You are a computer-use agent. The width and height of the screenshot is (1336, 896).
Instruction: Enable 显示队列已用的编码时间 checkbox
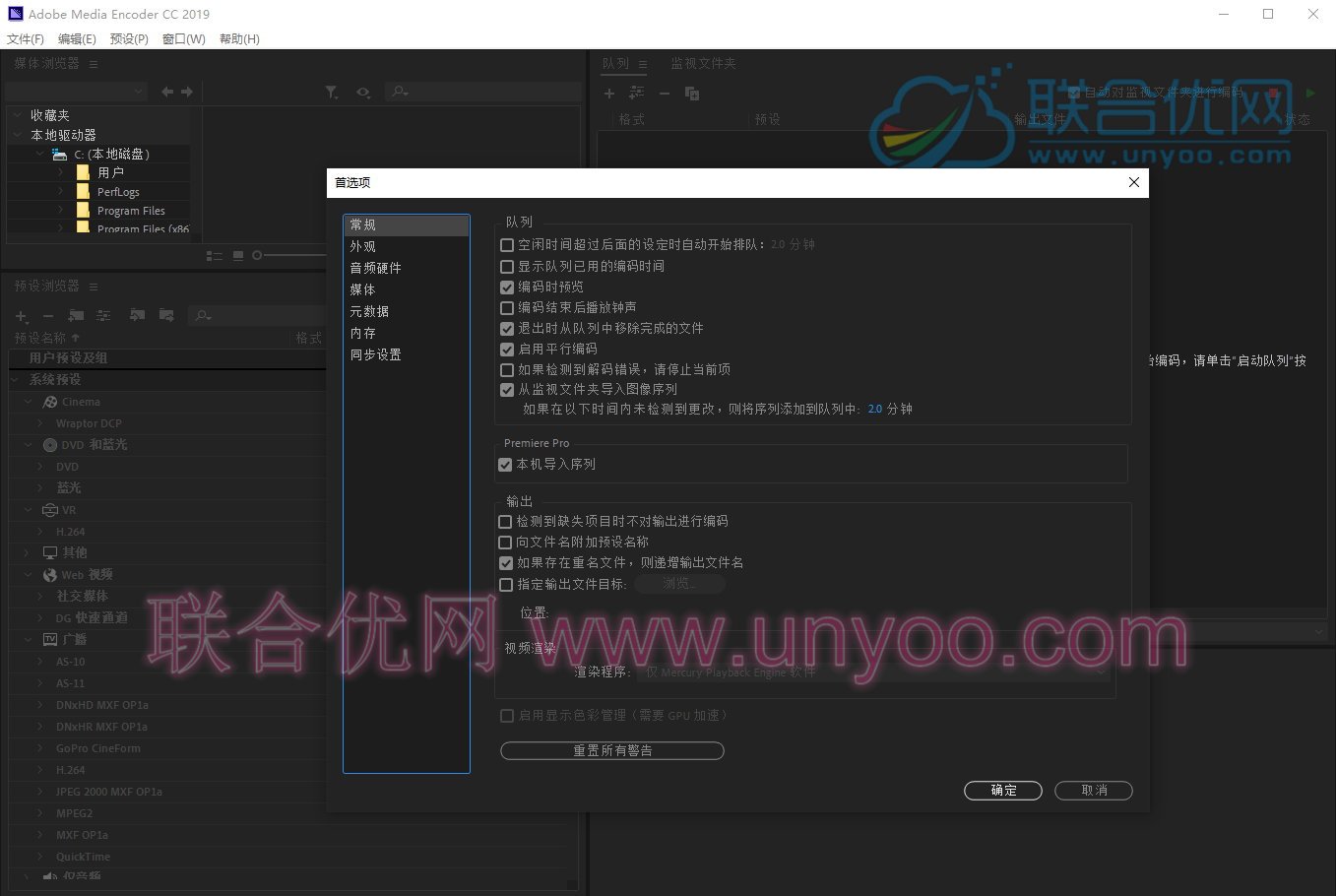507,267
